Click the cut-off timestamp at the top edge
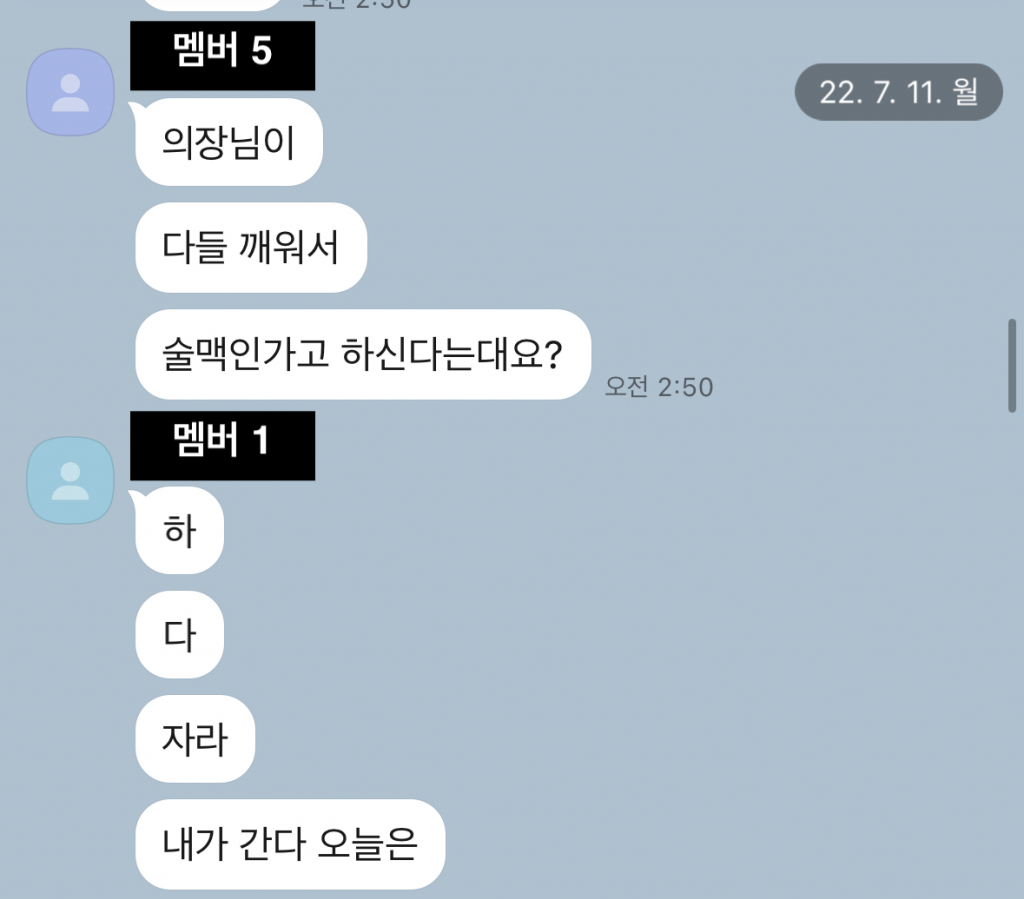Image resolution: width=1024 pixels, height=899 pixels. pos(357,4)
